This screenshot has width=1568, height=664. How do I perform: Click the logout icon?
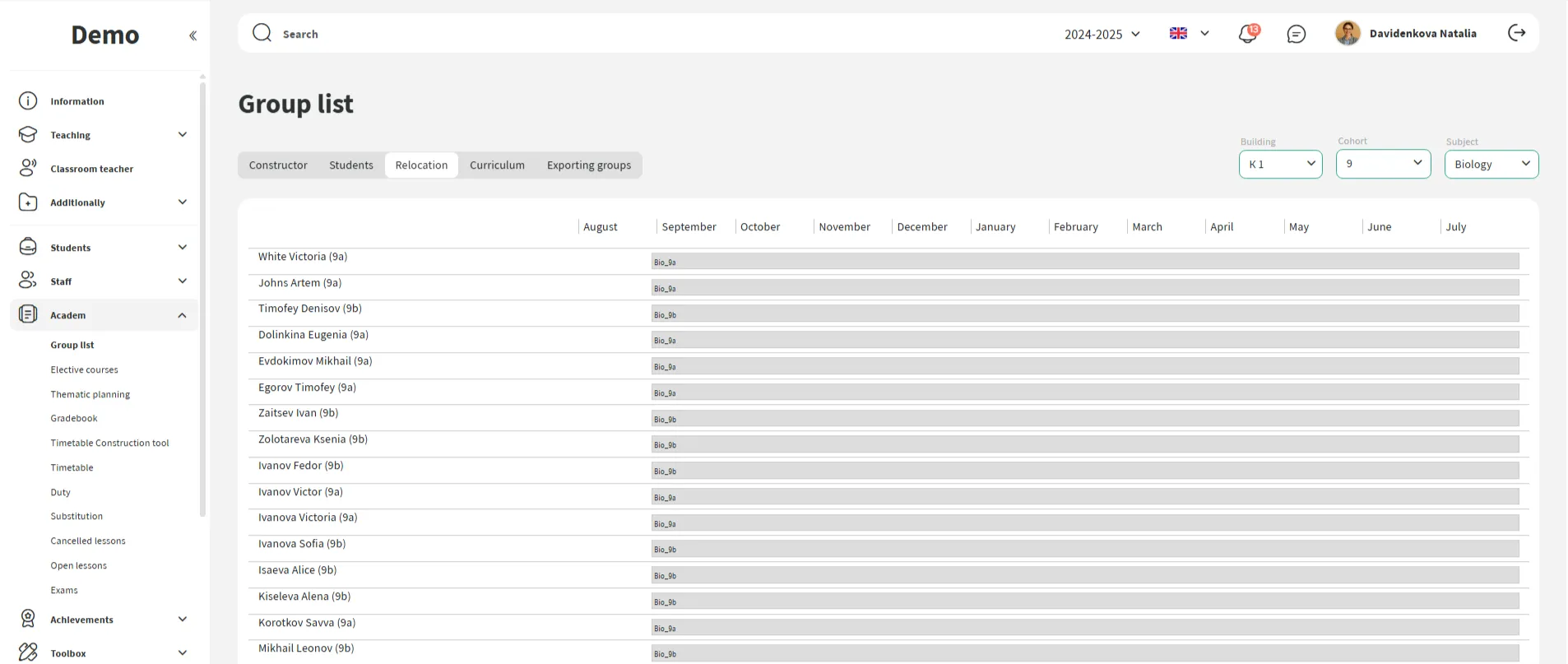coord(1516,33)
